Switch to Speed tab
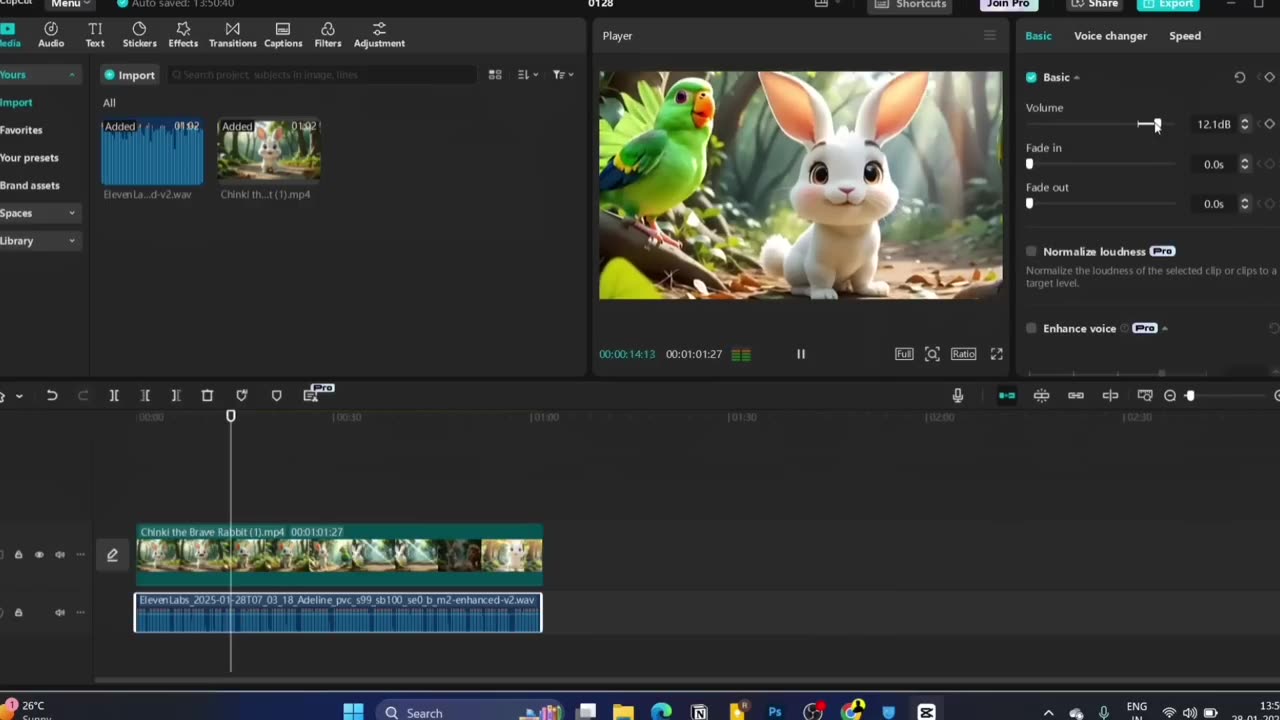1280x720 pixels. point(1185,36)
